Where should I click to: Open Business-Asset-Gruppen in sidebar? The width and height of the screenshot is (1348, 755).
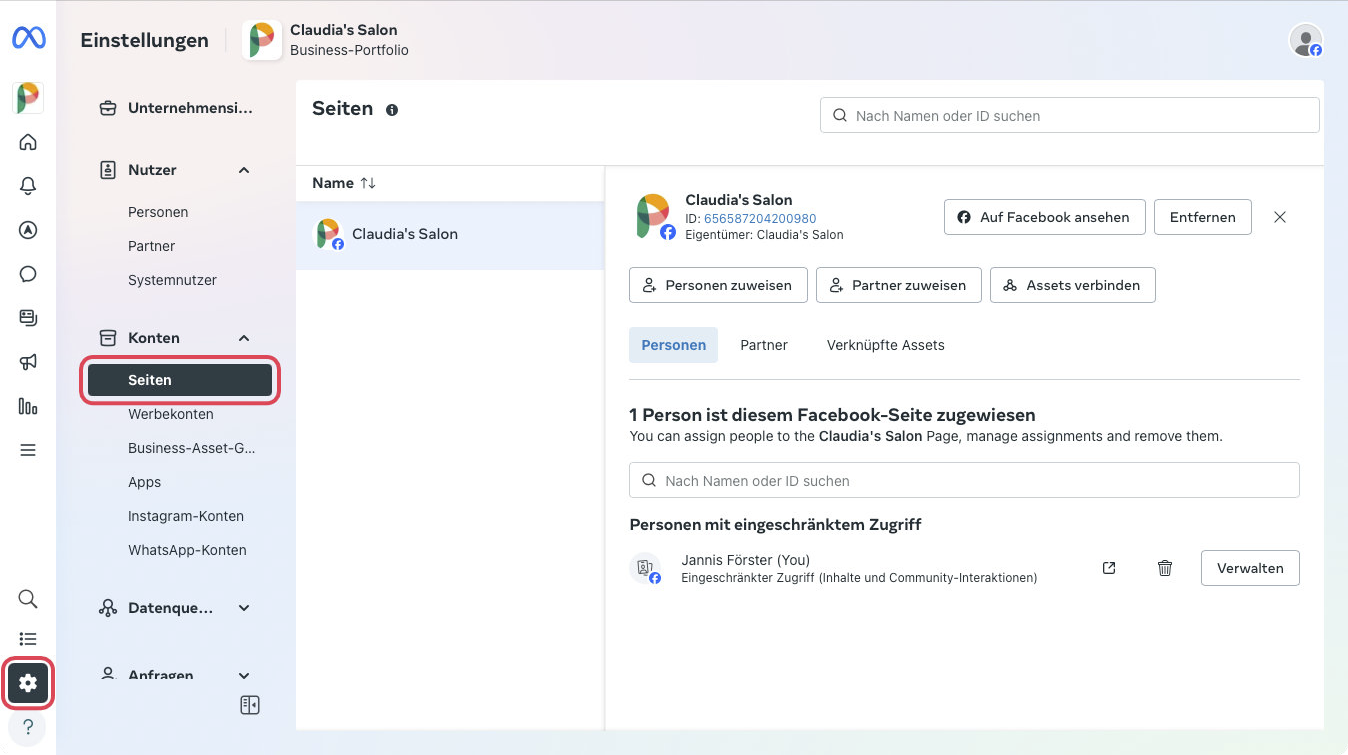click(x=192, y=448)
